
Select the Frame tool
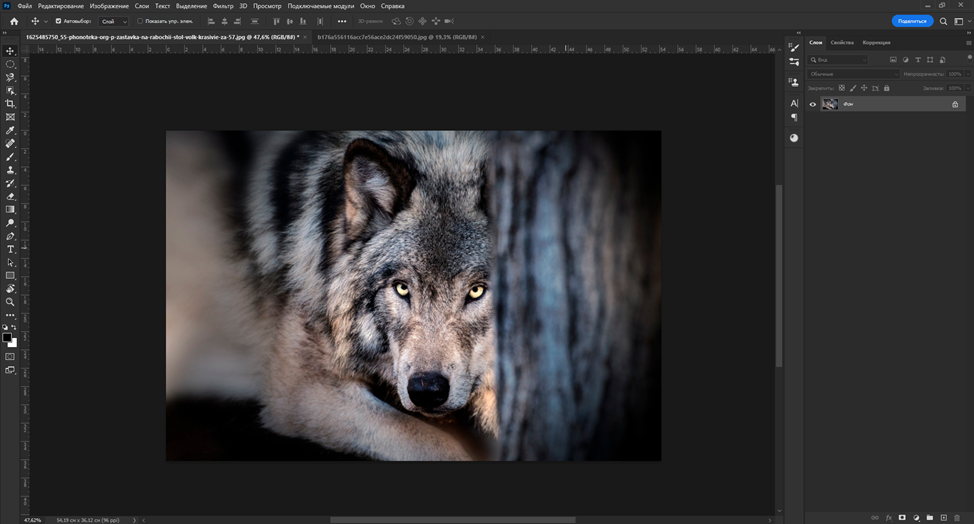(x=10, y=117)
